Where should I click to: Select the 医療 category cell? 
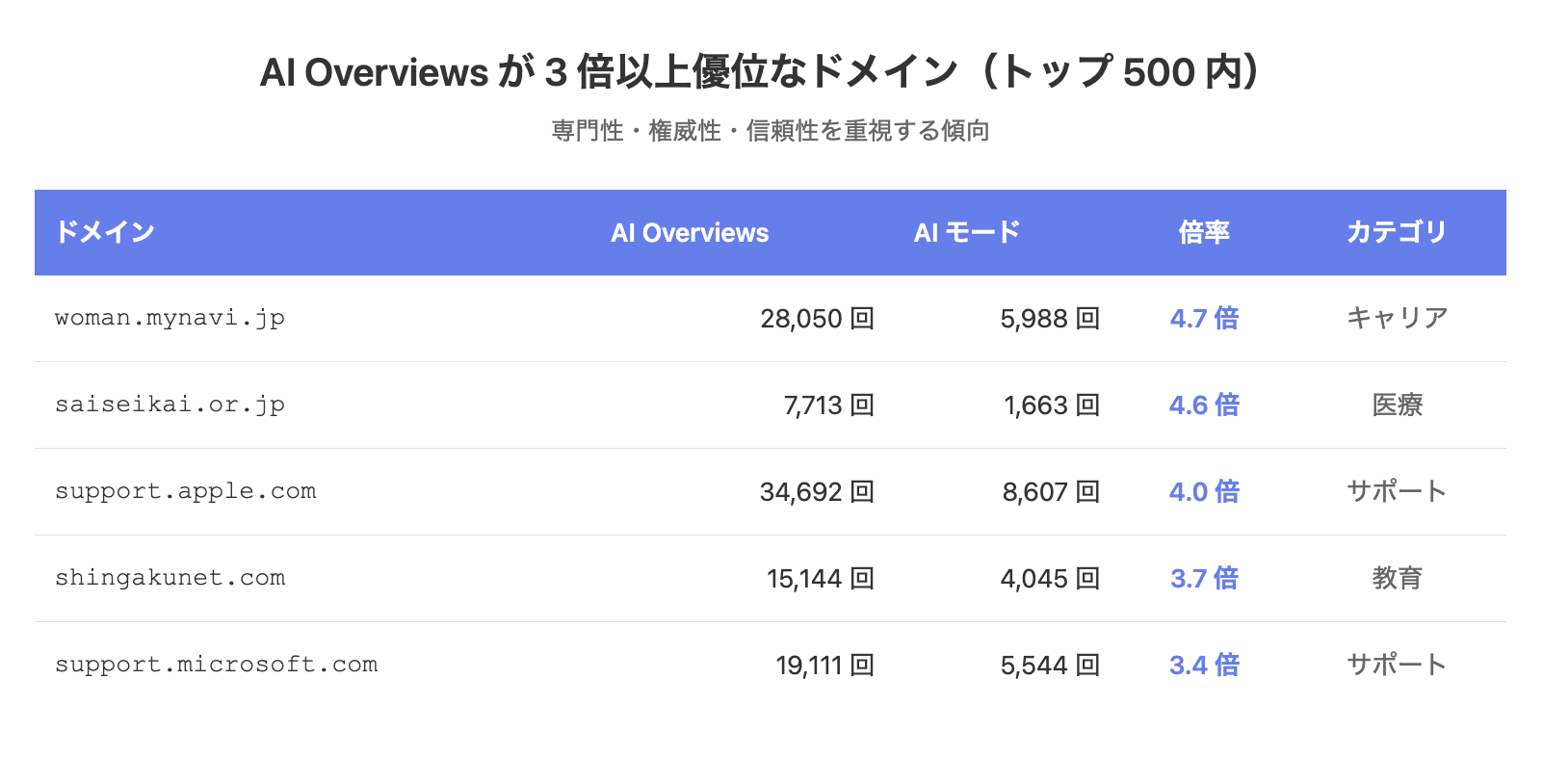pos(1397,405)
